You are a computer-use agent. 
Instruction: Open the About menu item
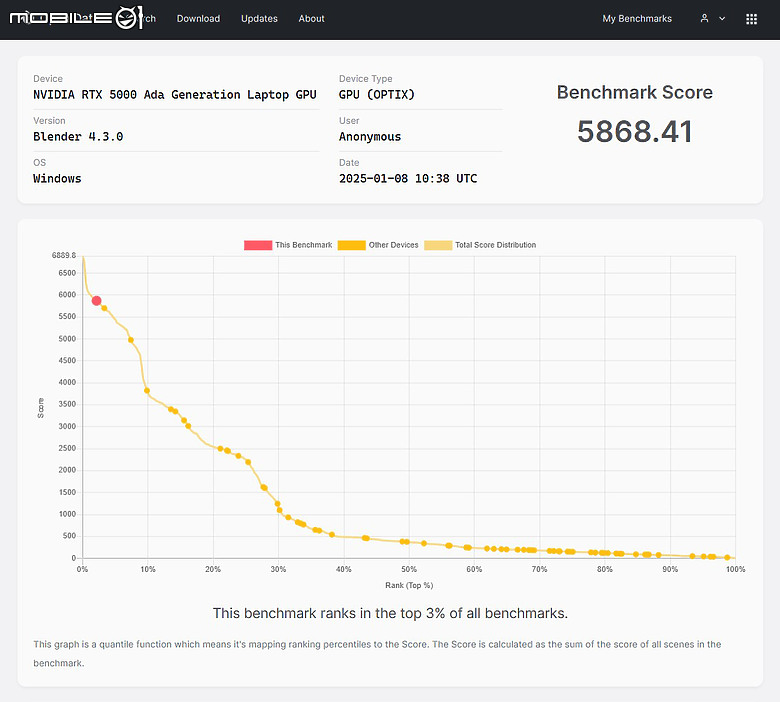coord(311,19)
